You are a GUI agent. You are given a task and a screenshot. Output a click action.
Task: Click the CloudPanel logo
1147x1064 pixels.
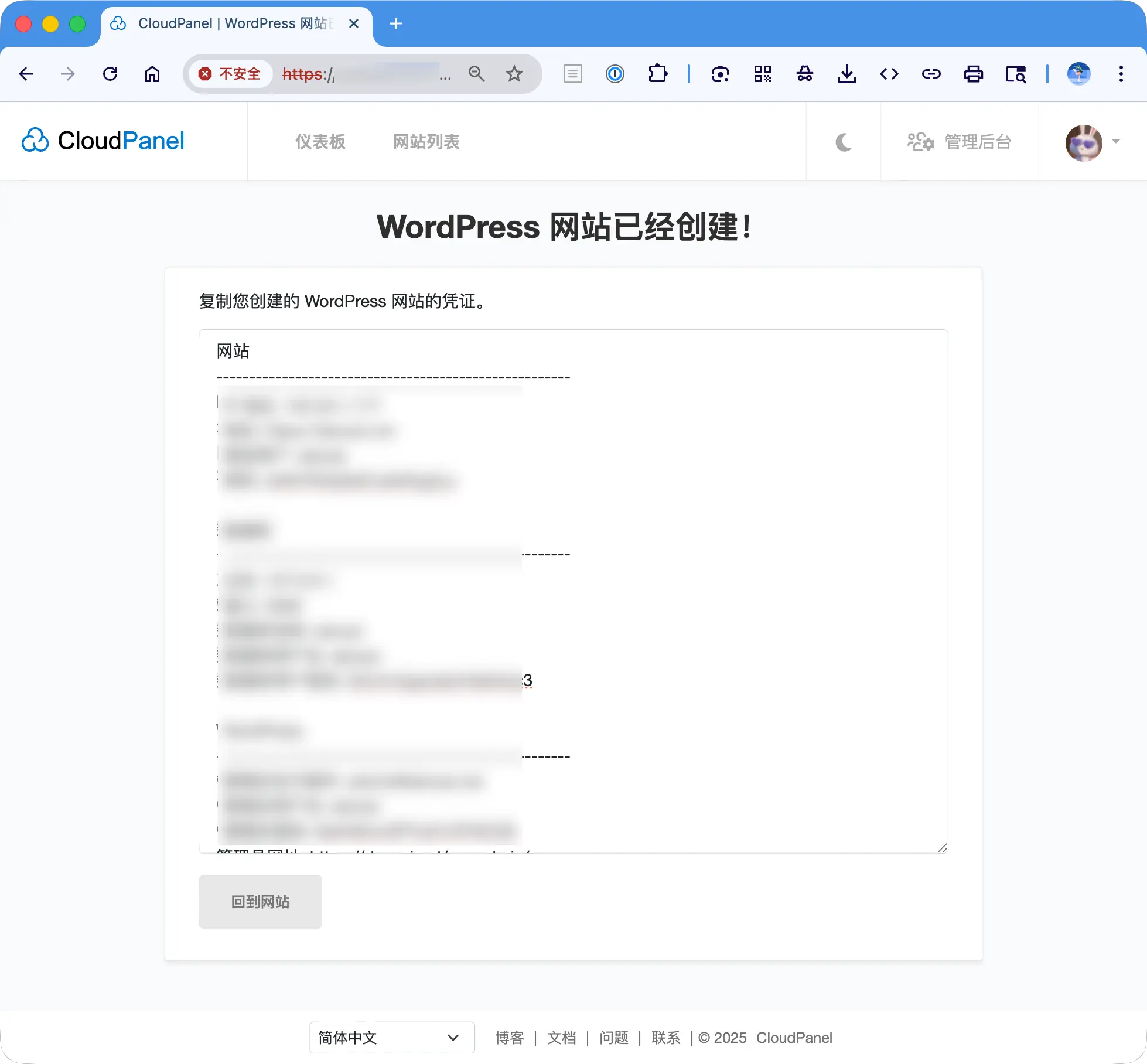[103, 141]
